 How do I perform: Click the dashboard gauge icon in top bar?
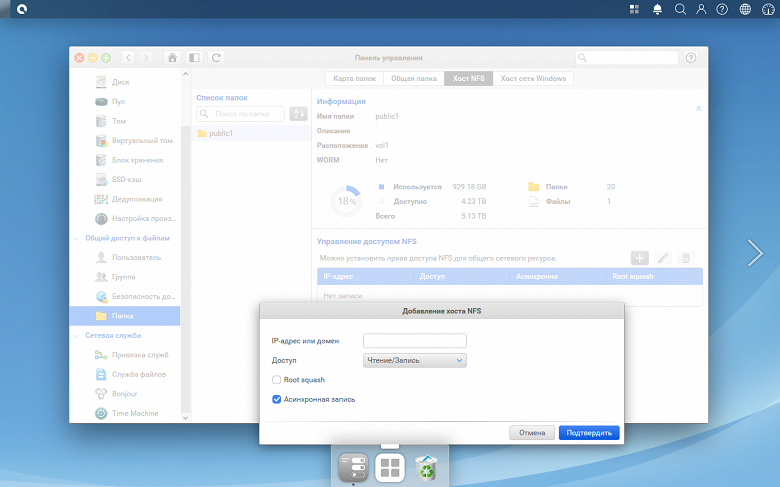(768, 9)
